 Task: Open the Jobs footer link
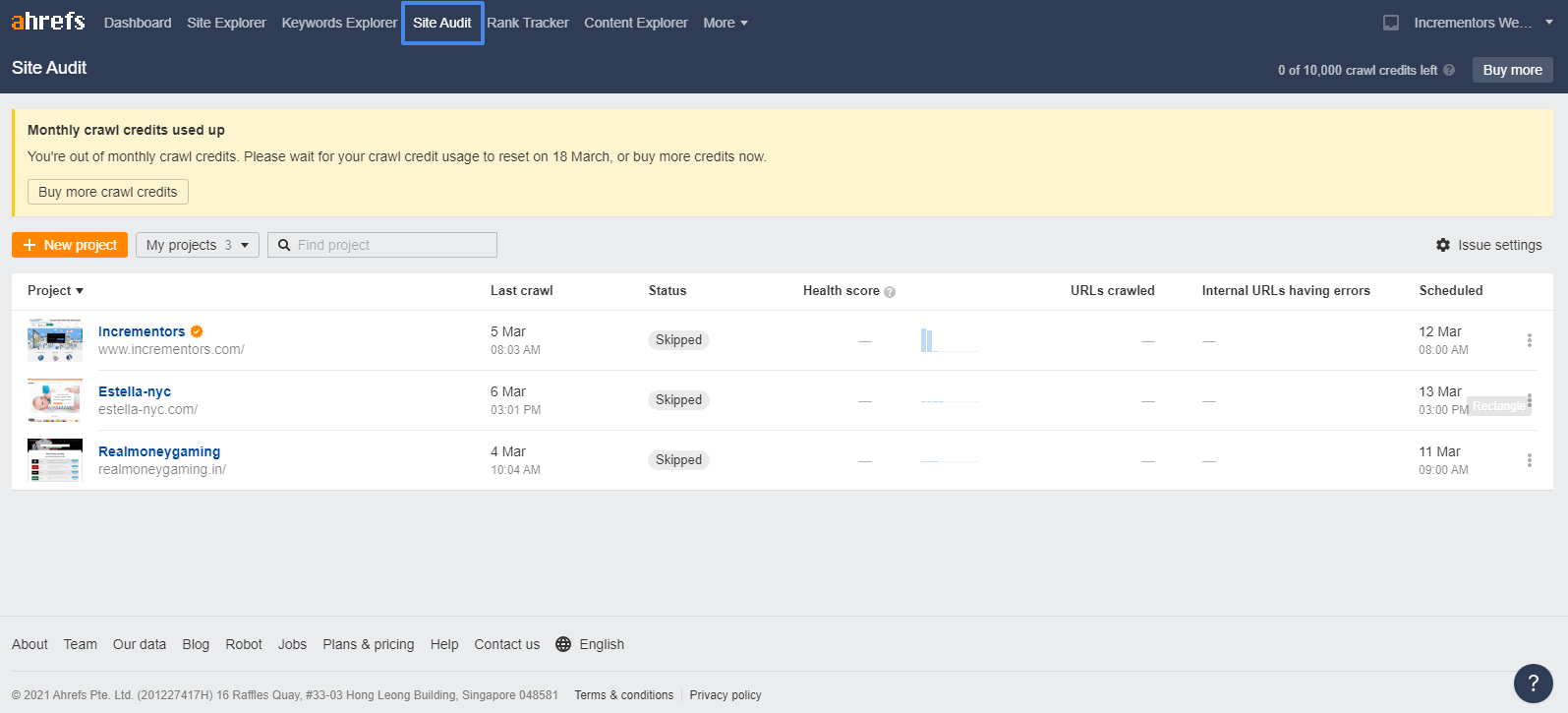pyautogui.click(x=292, y=644)
